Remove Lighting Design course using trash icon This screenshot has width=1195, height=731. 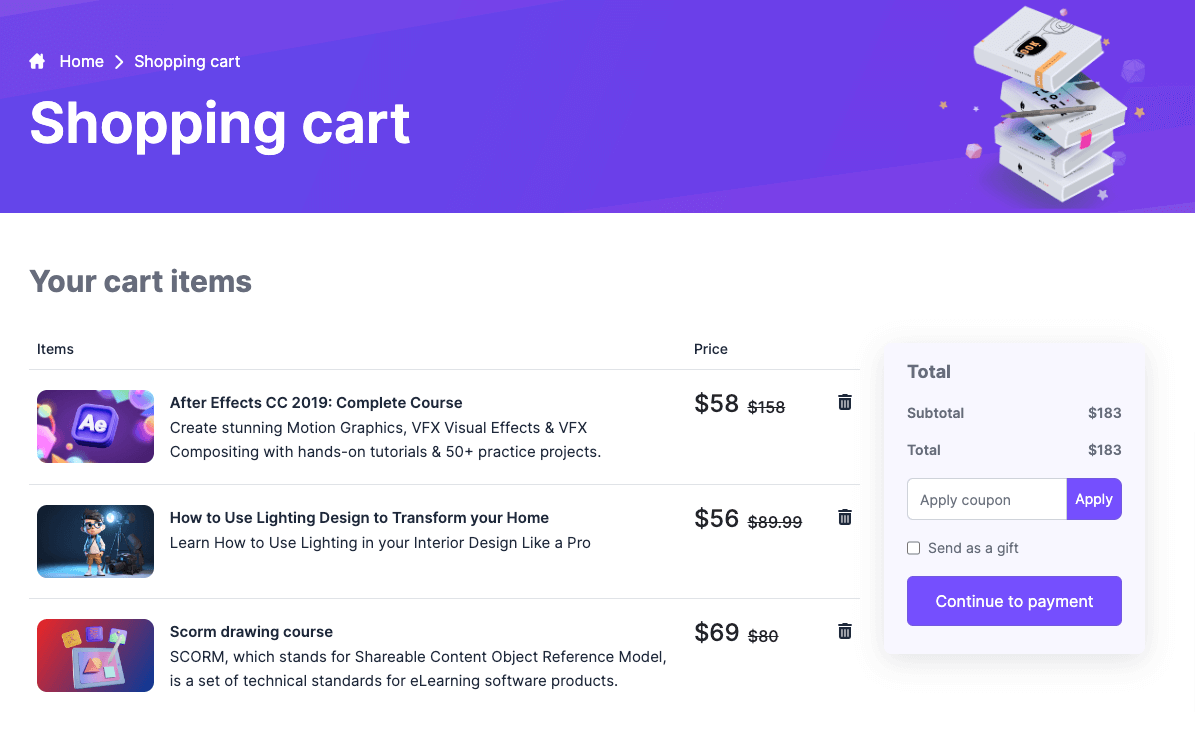pos(845,517)
